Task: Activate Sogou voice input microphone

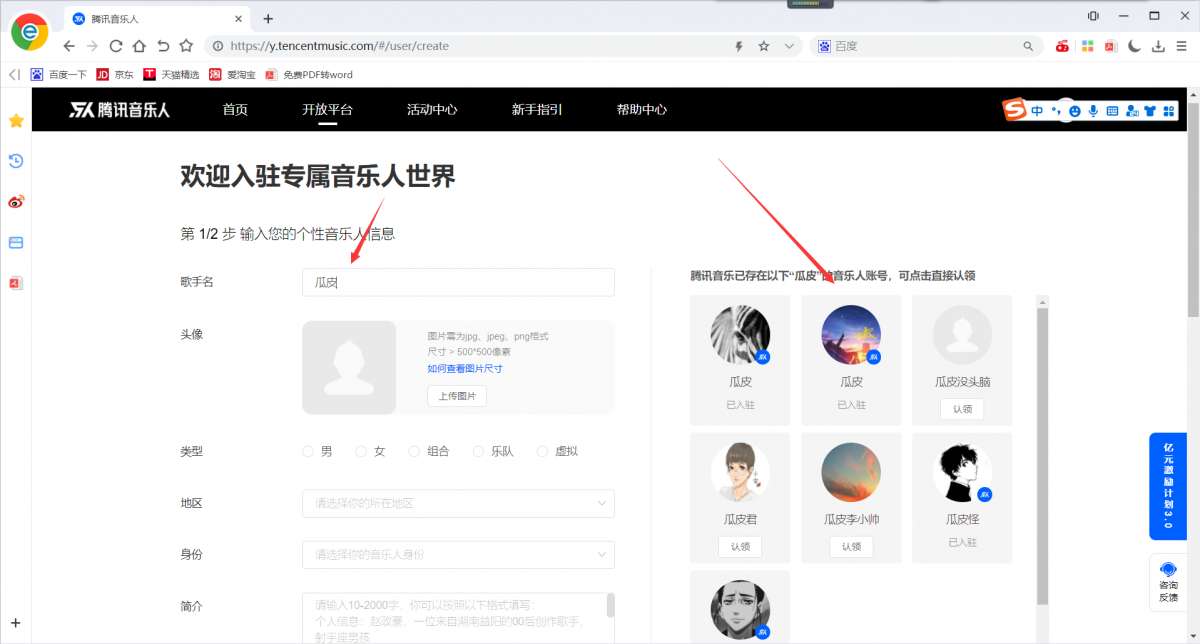Action: click(1093, 112)
